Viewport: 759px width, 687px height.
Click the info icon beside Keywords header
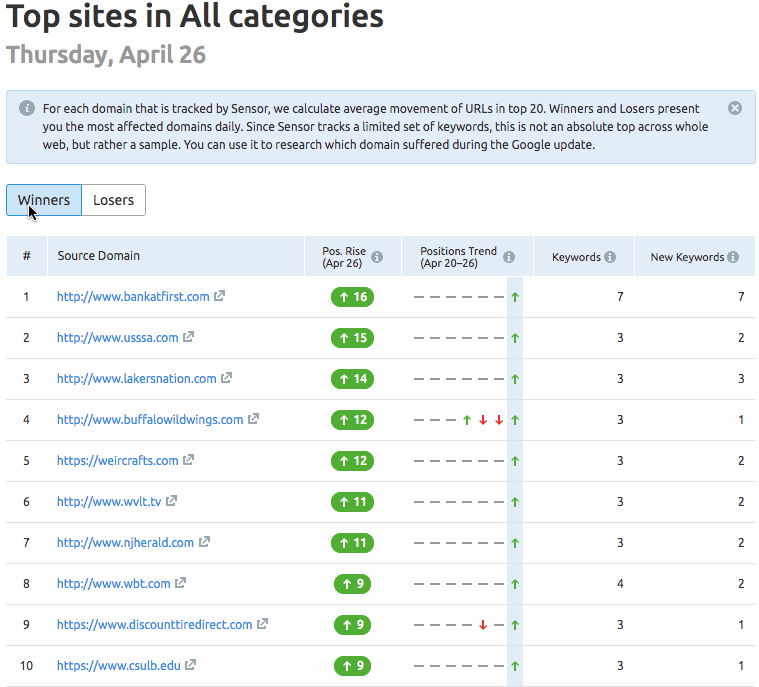click(x=610, y=257)
